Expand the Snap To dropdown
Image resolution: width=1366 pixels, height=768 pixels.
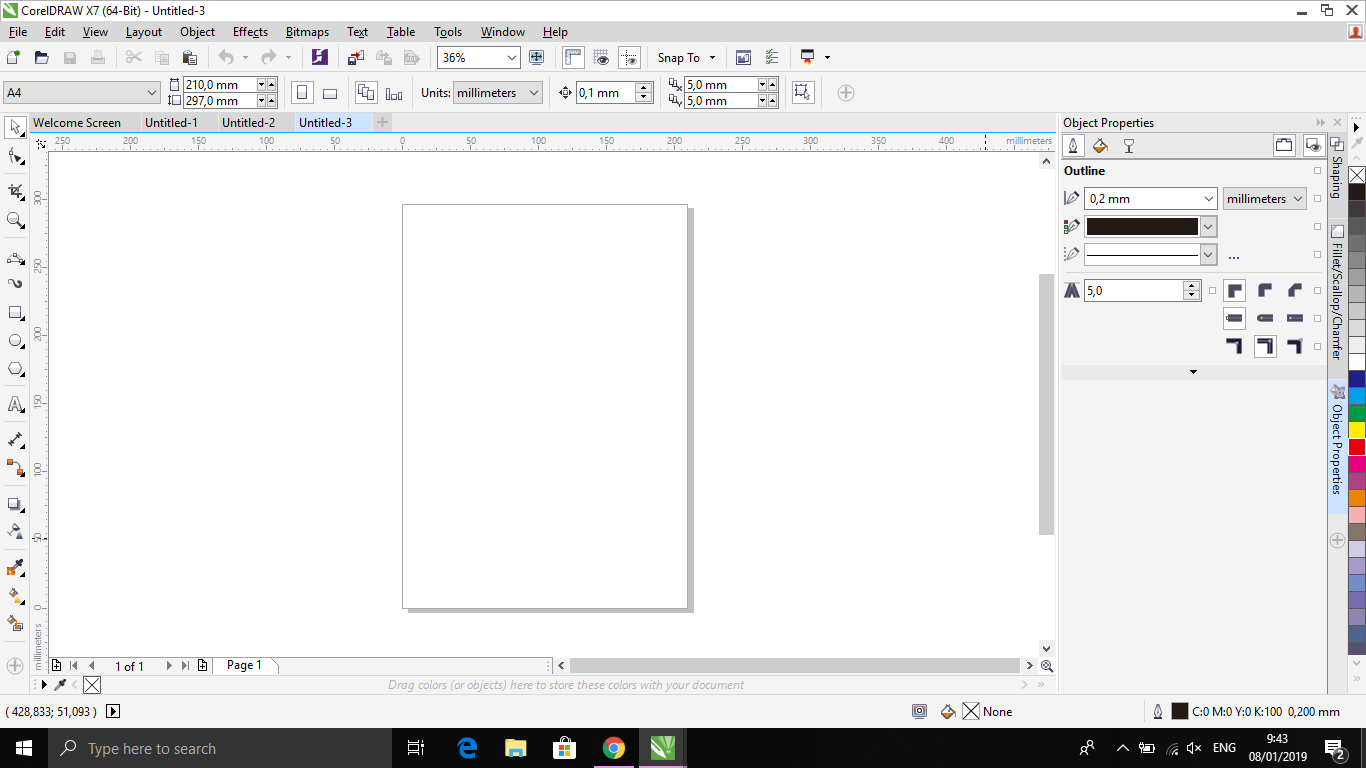[x=712, y=58]
